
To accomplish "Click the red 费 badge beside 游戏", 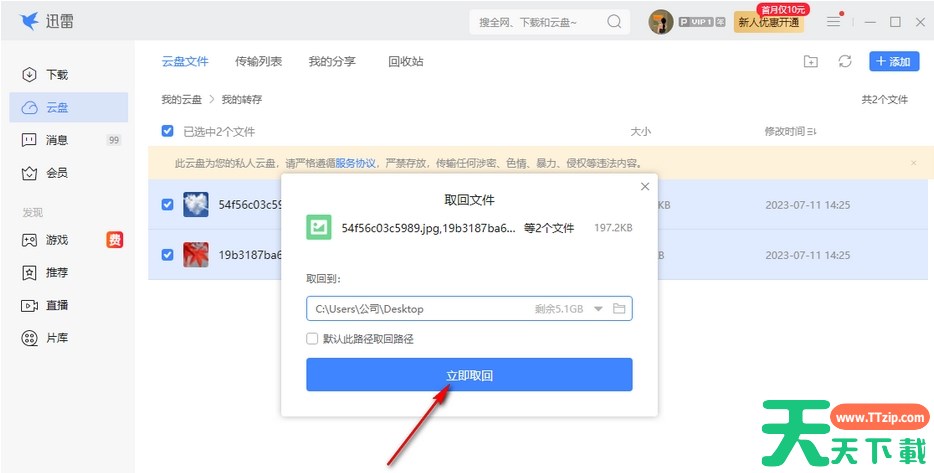I will click(115, 239).
